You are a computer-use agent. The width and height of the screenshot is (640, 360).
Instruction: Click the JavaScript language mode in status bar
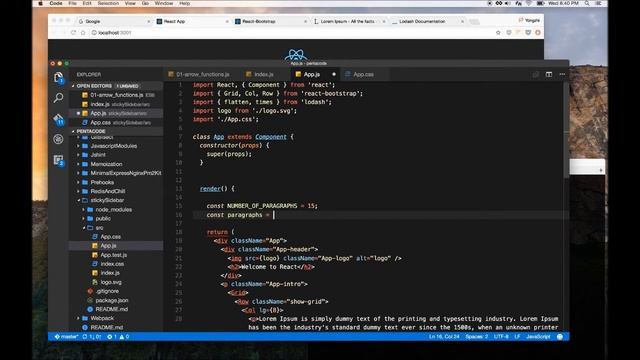tap(538, 337)
